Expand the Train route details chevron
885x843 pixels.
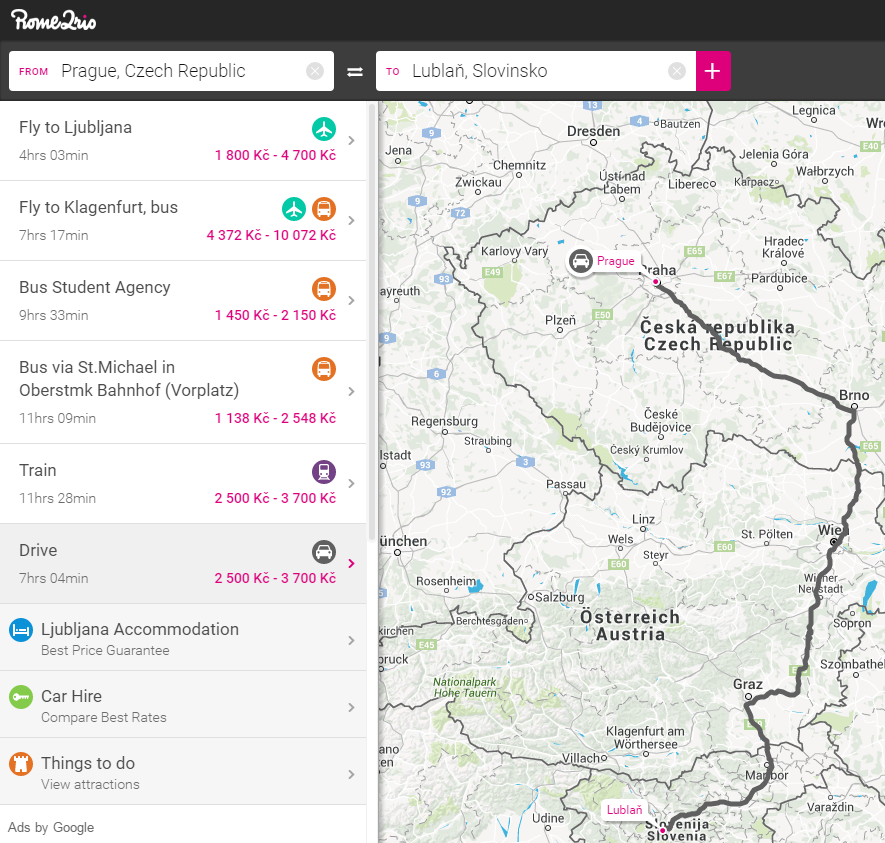pos(351,484)
